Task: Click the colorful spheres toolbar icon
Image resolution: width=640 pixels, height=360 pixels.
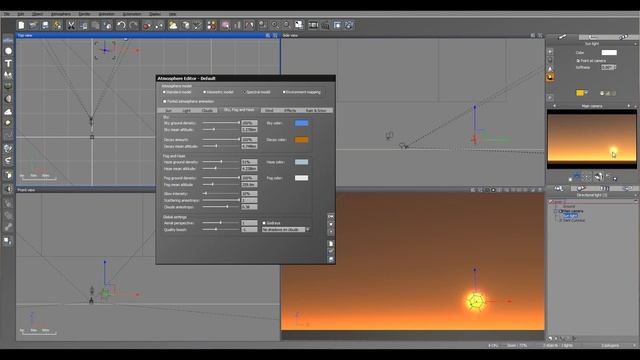Action: coord(211,25)
